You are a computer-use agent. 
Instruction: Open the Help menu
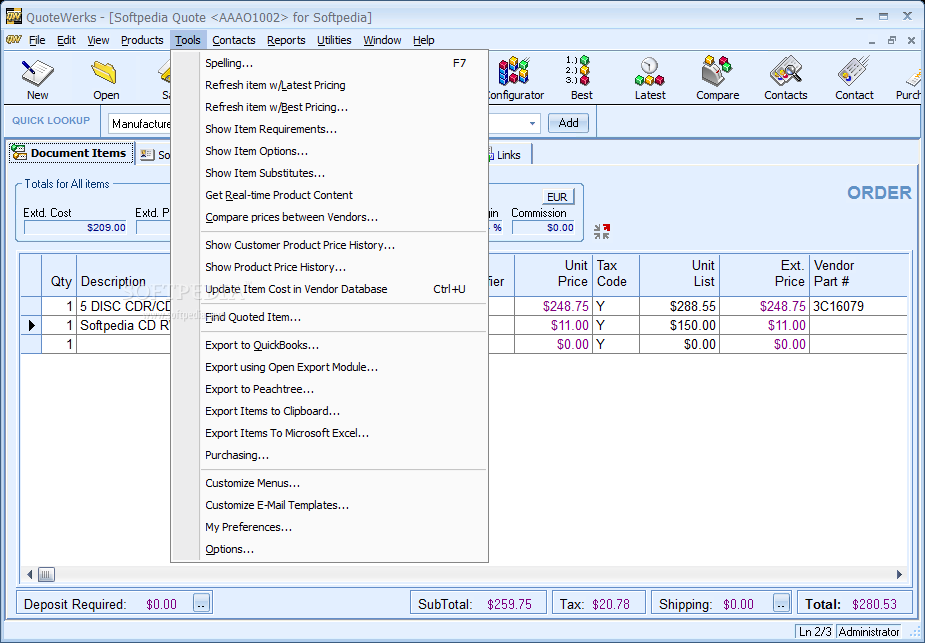pos(424,40)
